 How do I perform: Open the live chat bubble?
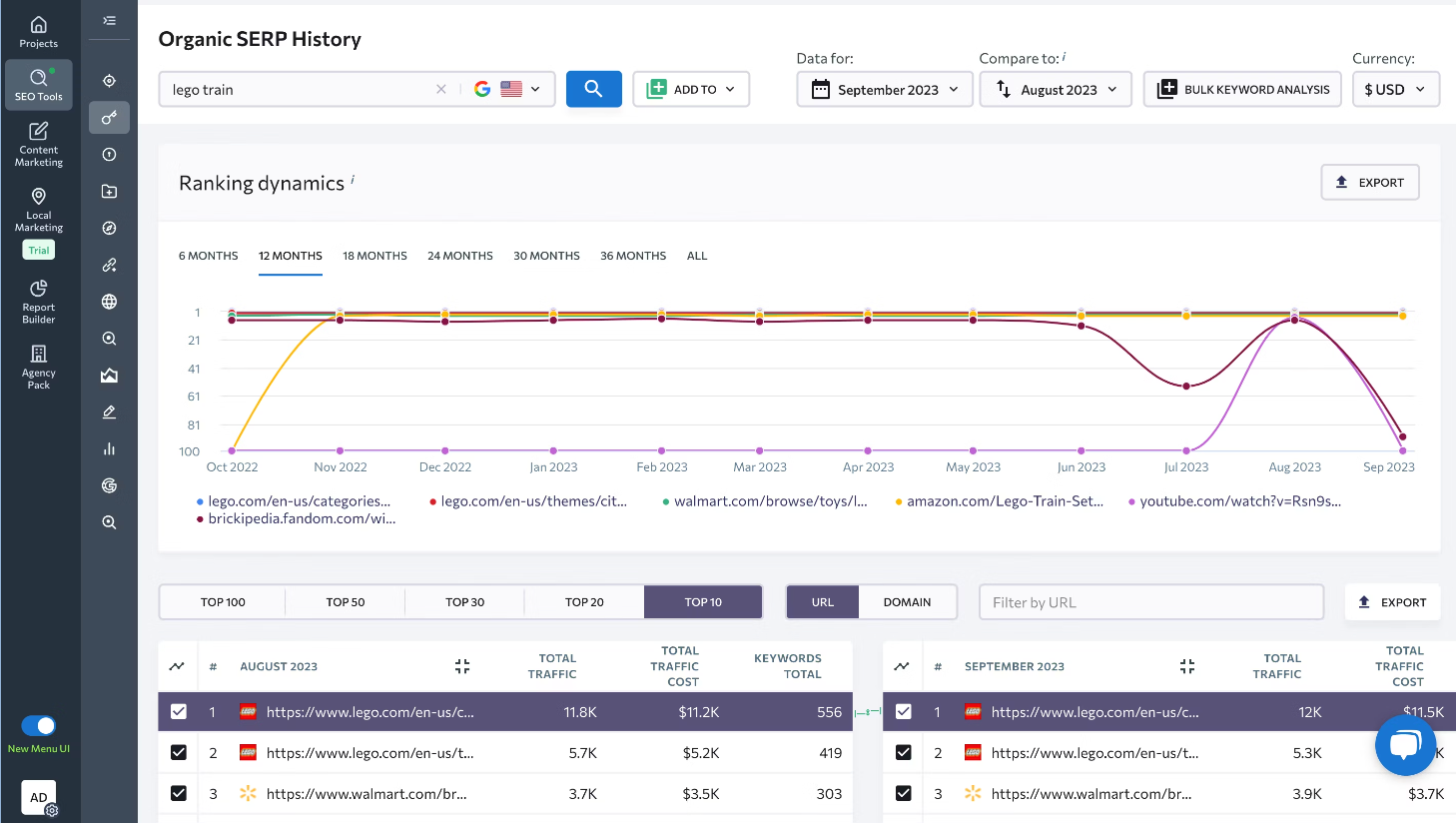click(1404, 745)
